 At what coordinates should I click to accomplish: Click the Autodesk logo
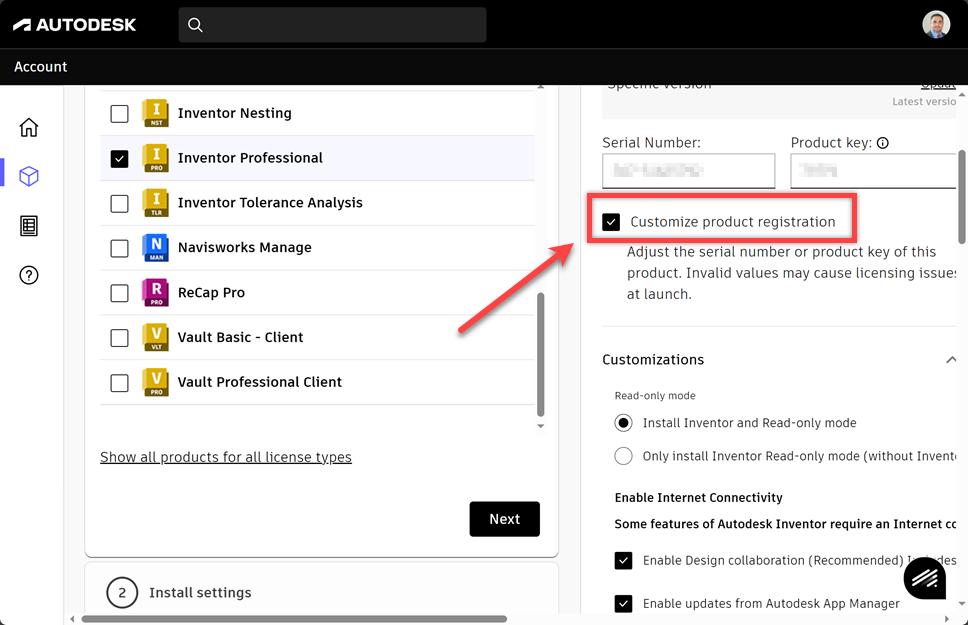[x=75, y=25]
